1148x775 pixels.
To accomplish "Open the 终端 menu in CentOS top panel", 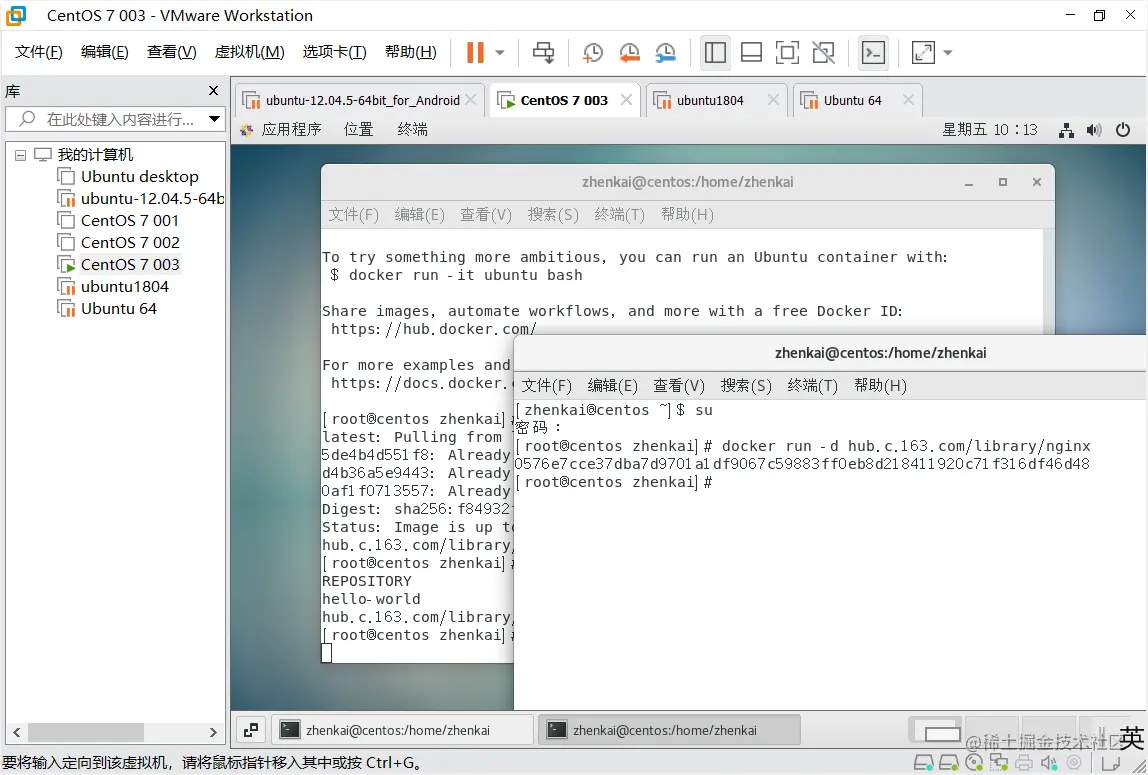I will tap(412, 130).
